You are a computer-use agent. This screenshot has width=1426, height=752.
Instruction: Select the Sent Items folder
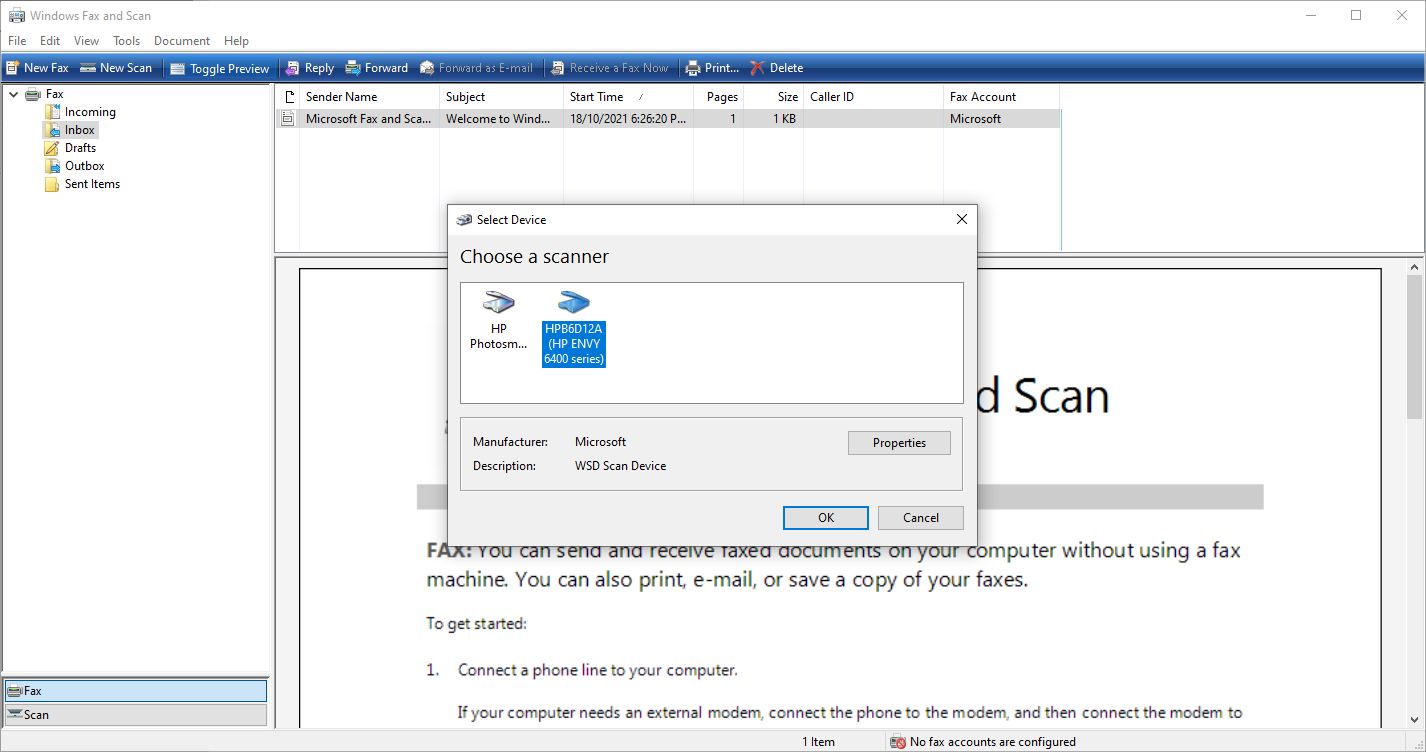point(92,184)
